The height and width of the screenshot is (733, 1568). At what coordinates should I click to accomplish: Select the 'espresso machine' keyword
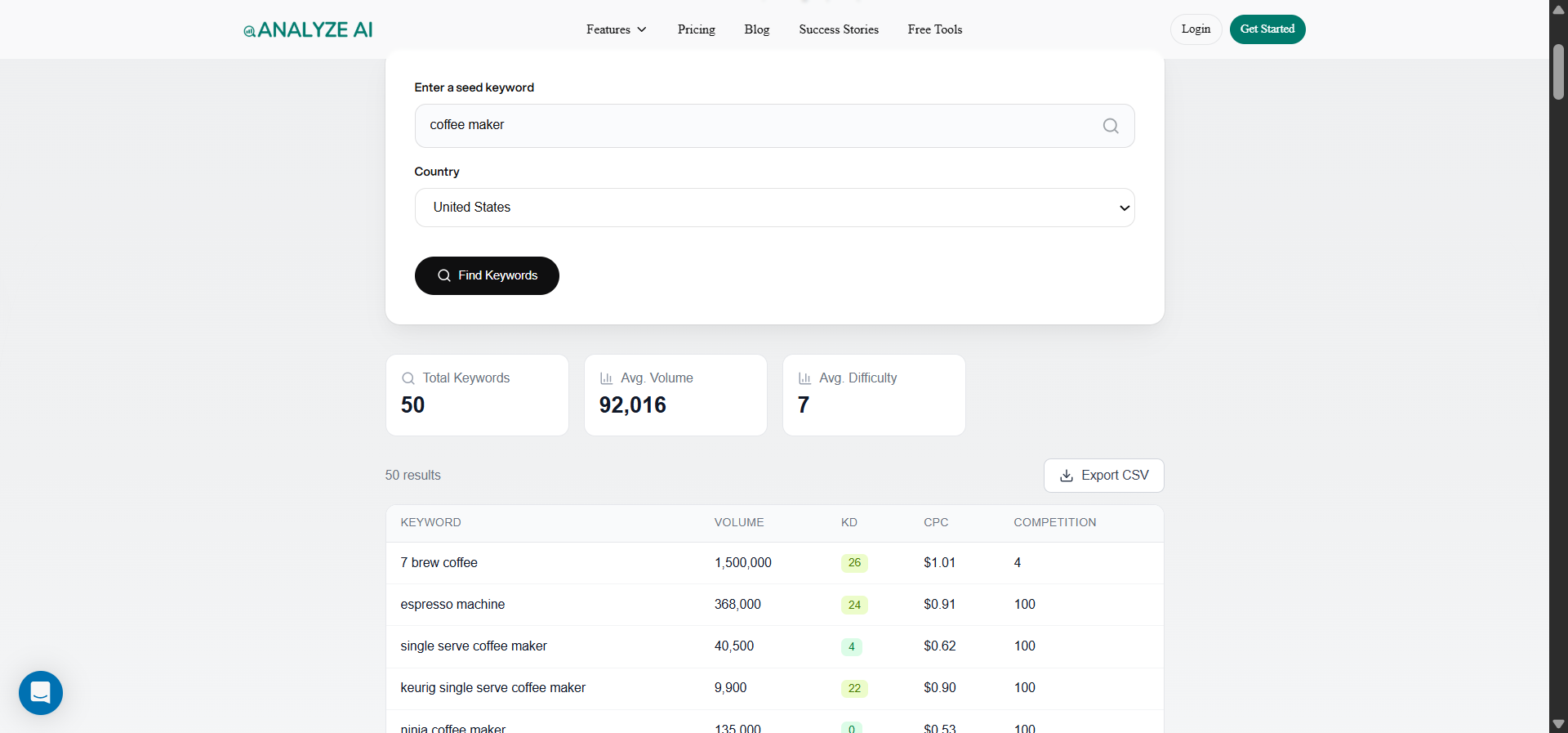[452, 605]
